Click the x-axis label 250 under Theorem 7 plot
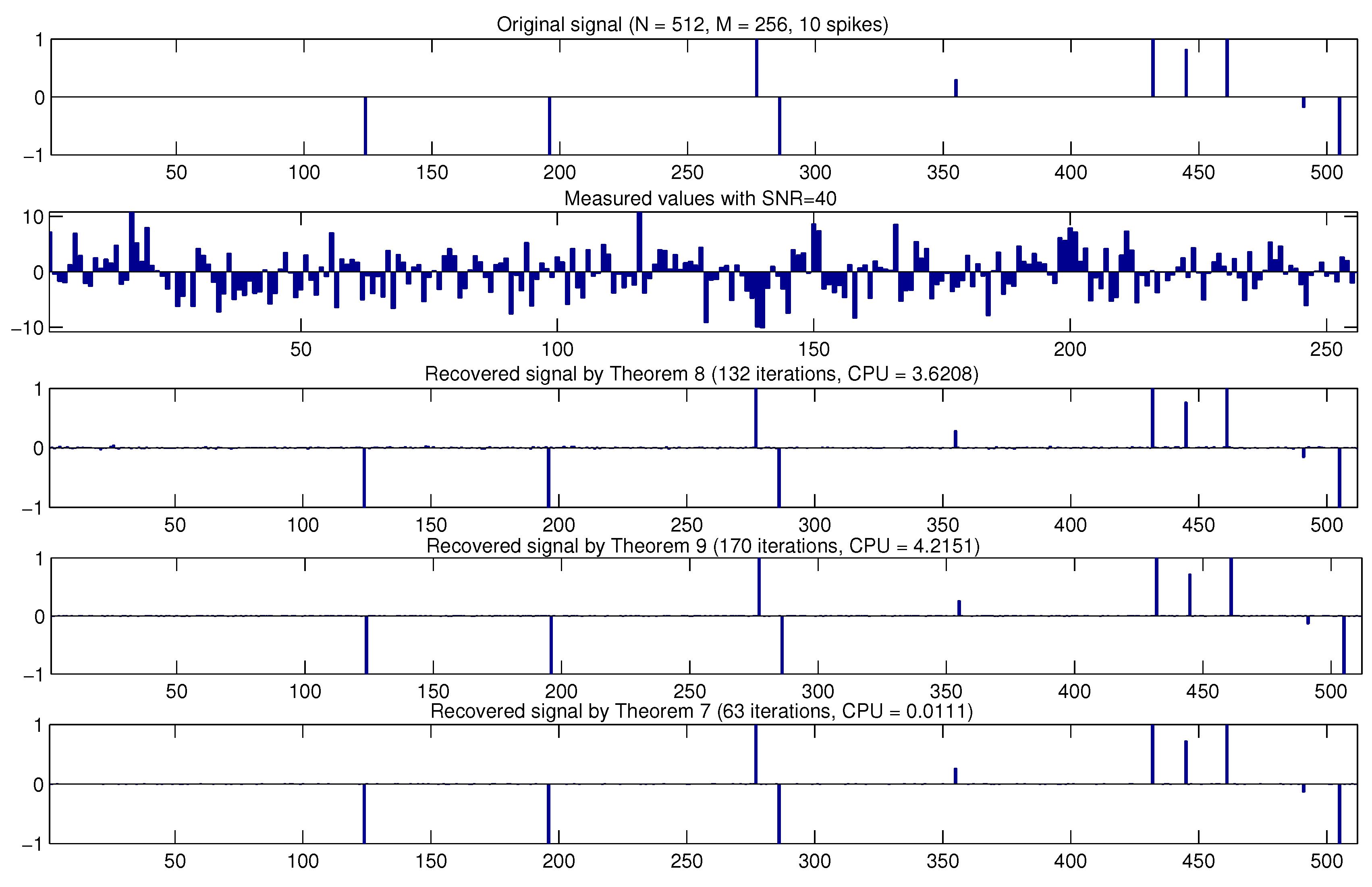 (686, 862)
